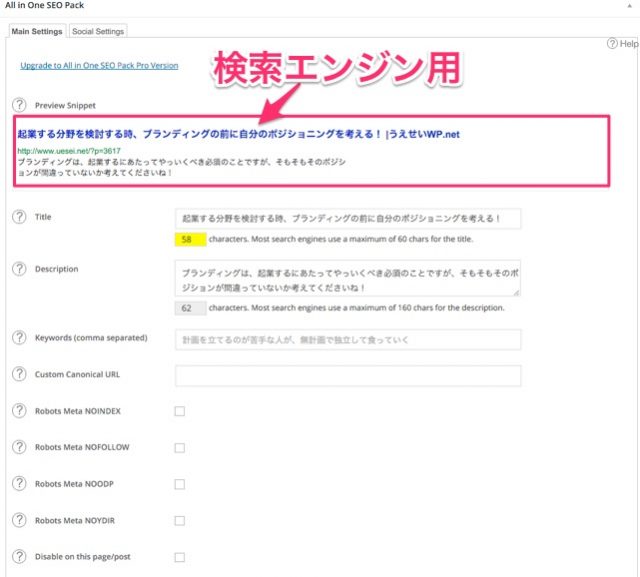Screen dimensions: 640x577
Task: Click help icon beside Robots Meta NOYDIR
Action: tap(19, 520)
